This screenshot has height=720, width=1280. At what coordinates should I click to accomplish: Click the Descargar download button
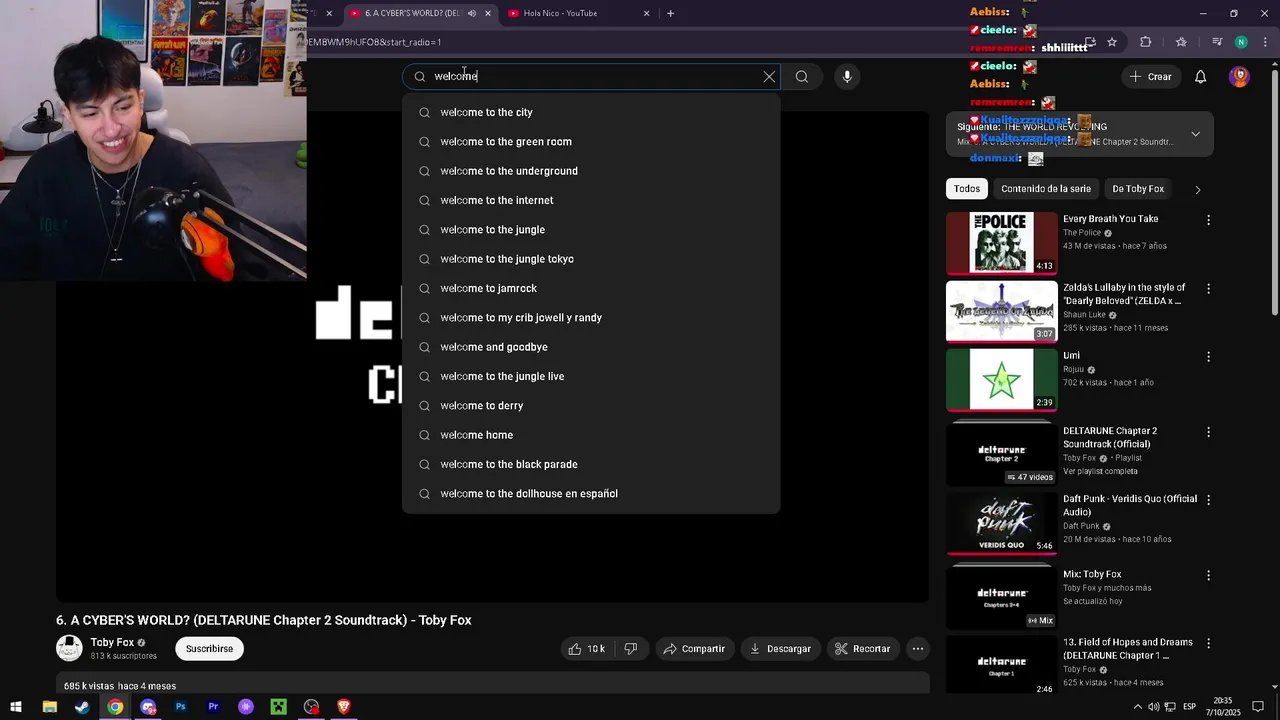780,649
